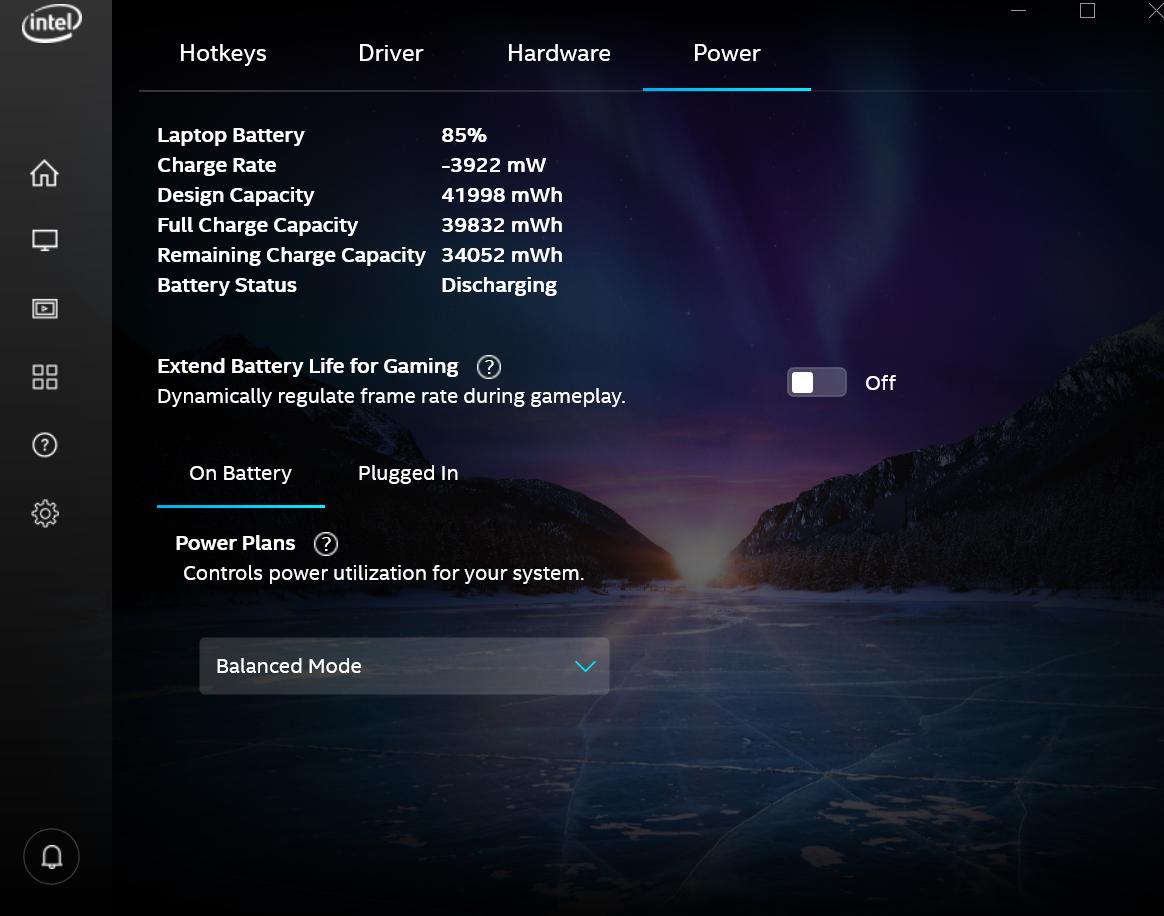Image resolution: width=1164 pixels, height=916 pixels.
Task: View the Hardware tab
Action: pyautogui.click(x=558, y=53)
